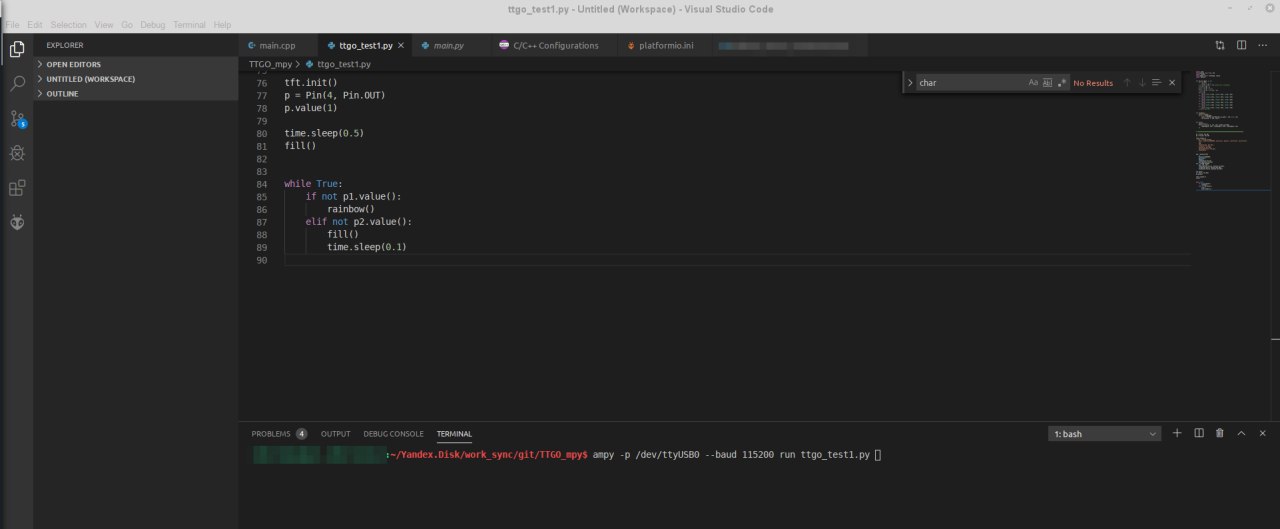Close the find widget
This screenshot has width=1280, height=529.
1172,83
